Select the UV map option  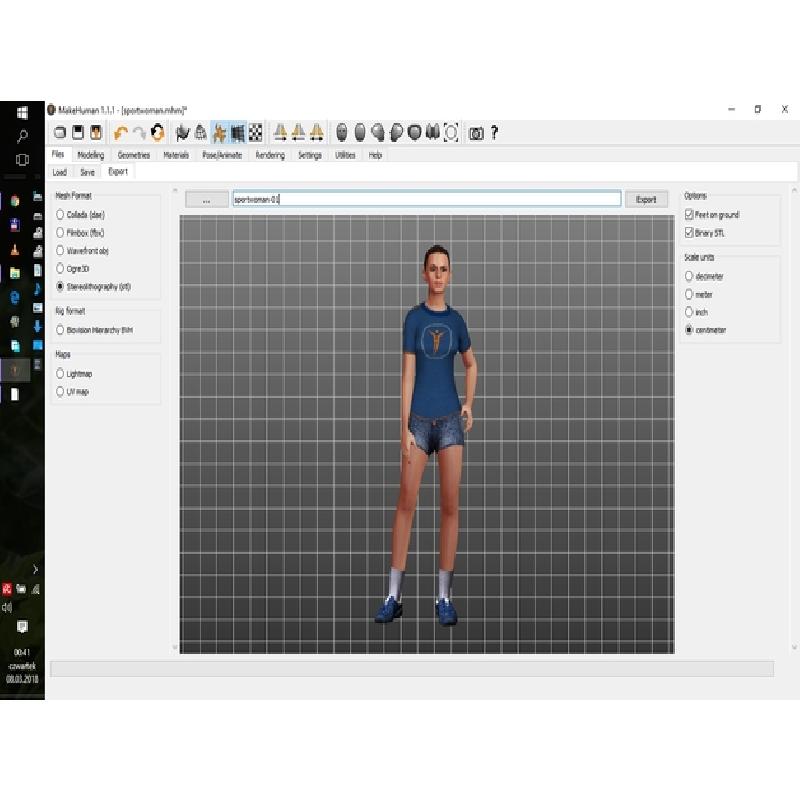[x=72, y=391]
